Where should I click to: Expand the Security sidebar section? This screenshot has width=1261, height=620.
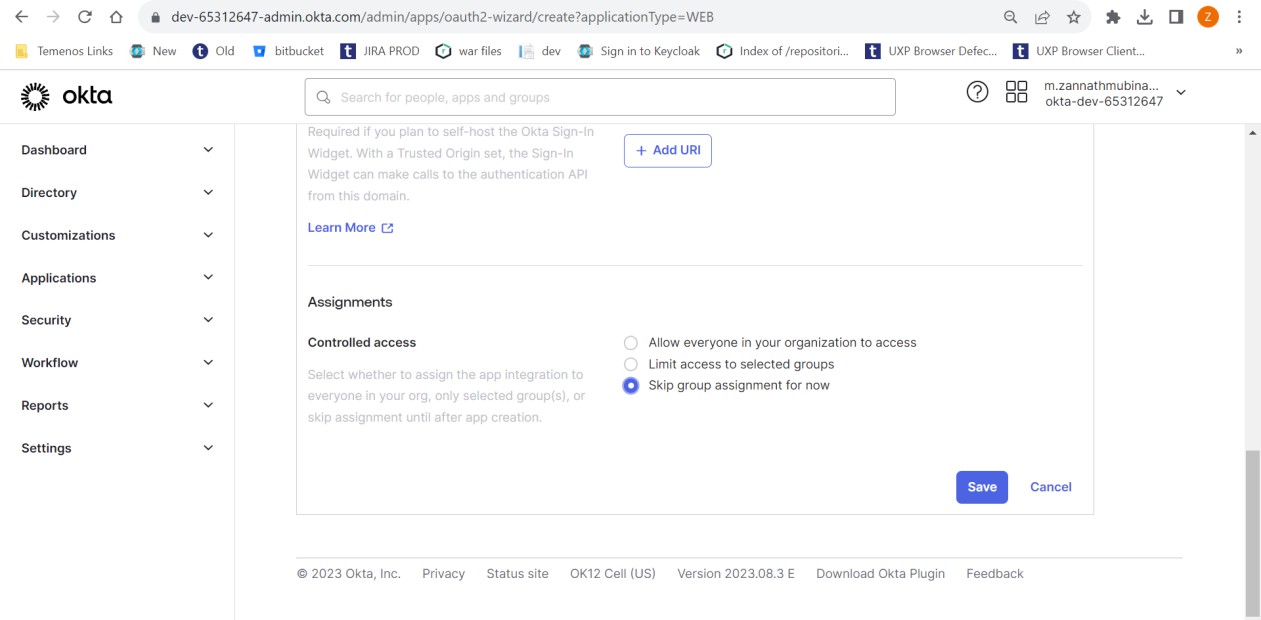[x=117, y=321]
